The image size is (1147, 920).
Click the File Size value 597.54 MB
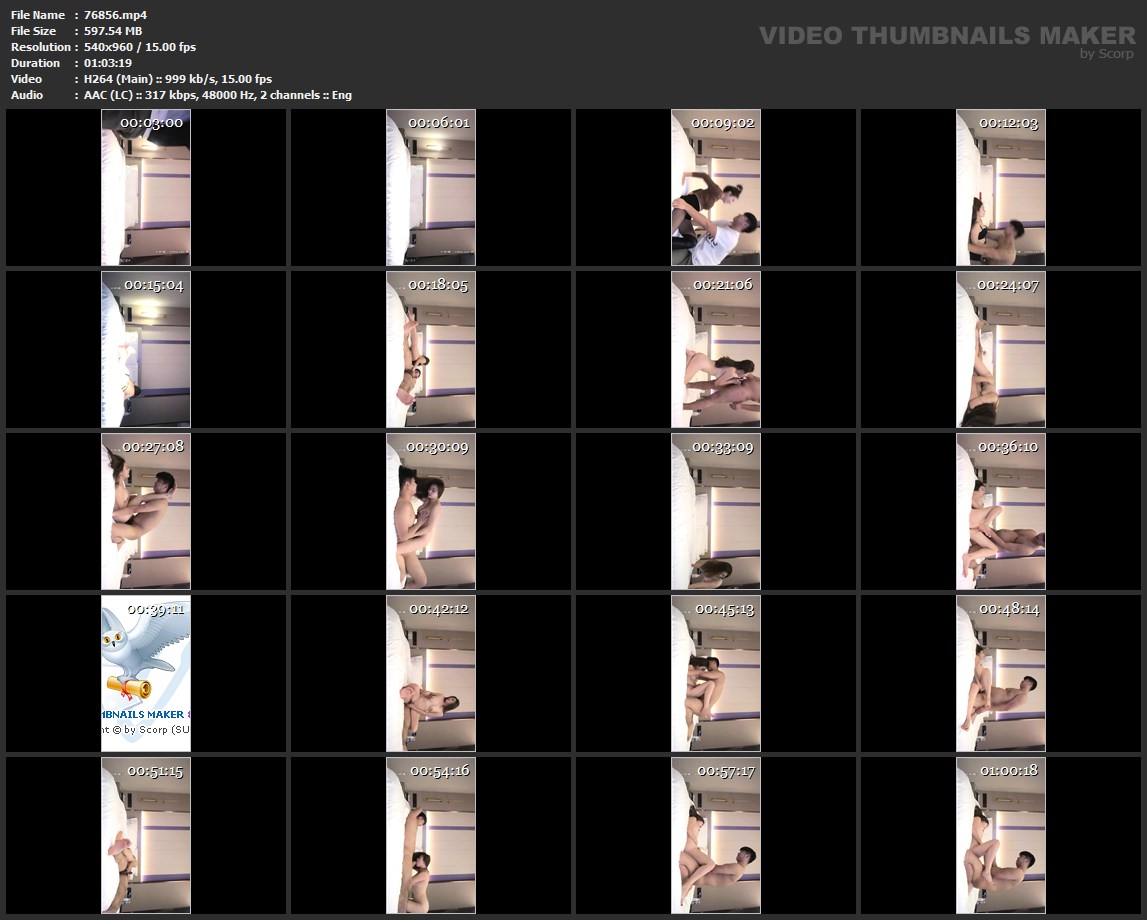tap(113, 31)
